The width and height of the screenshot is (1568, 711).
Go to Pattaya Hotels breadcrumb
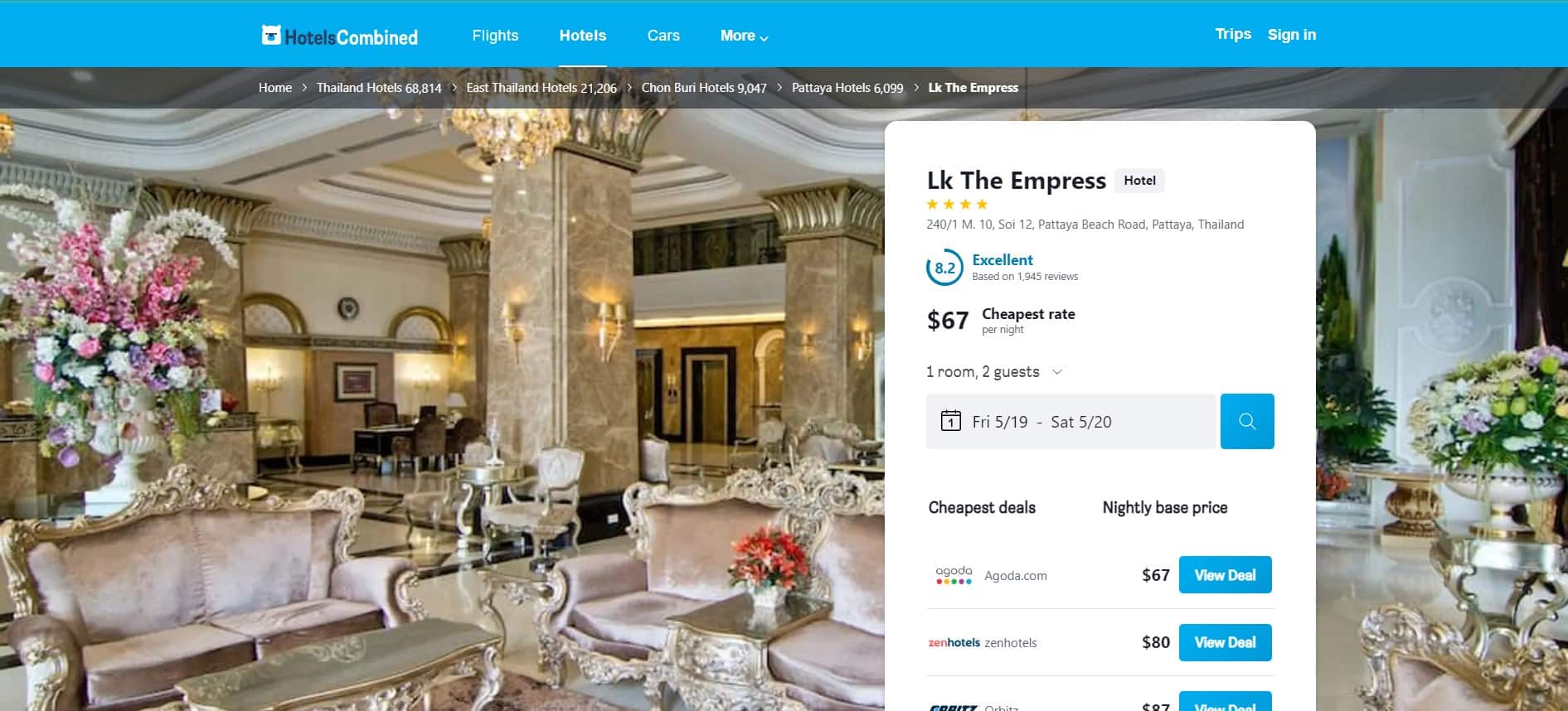tap(847, 88)
